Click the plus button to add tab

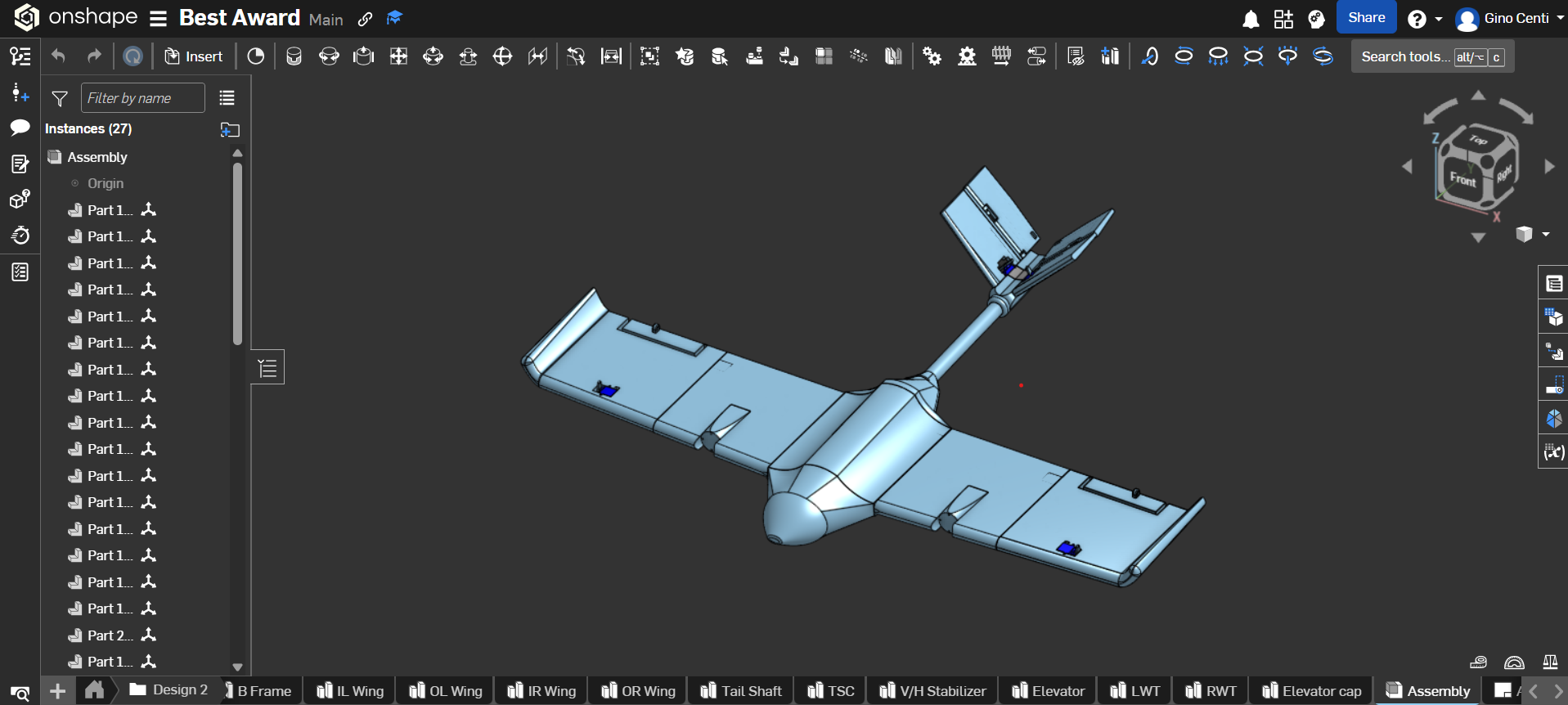tap(57, 691)
